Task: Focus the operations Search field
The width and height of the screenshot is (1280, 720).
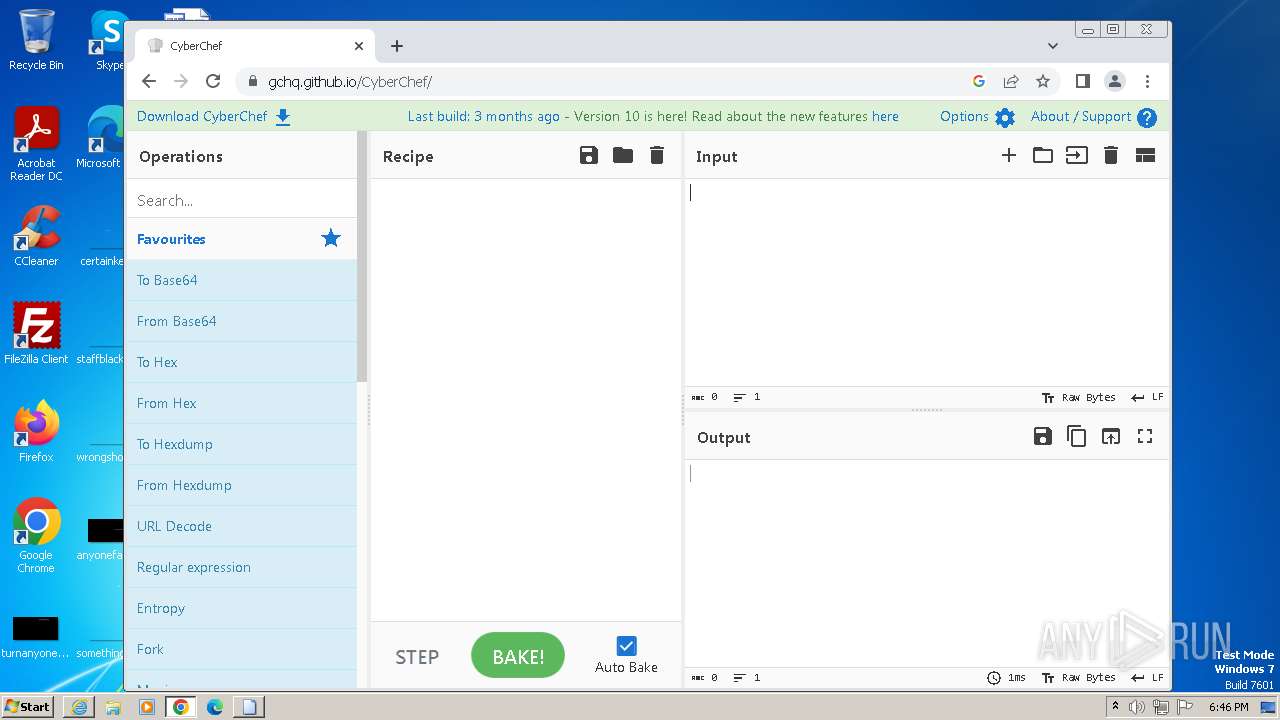Action: (241, 200)
